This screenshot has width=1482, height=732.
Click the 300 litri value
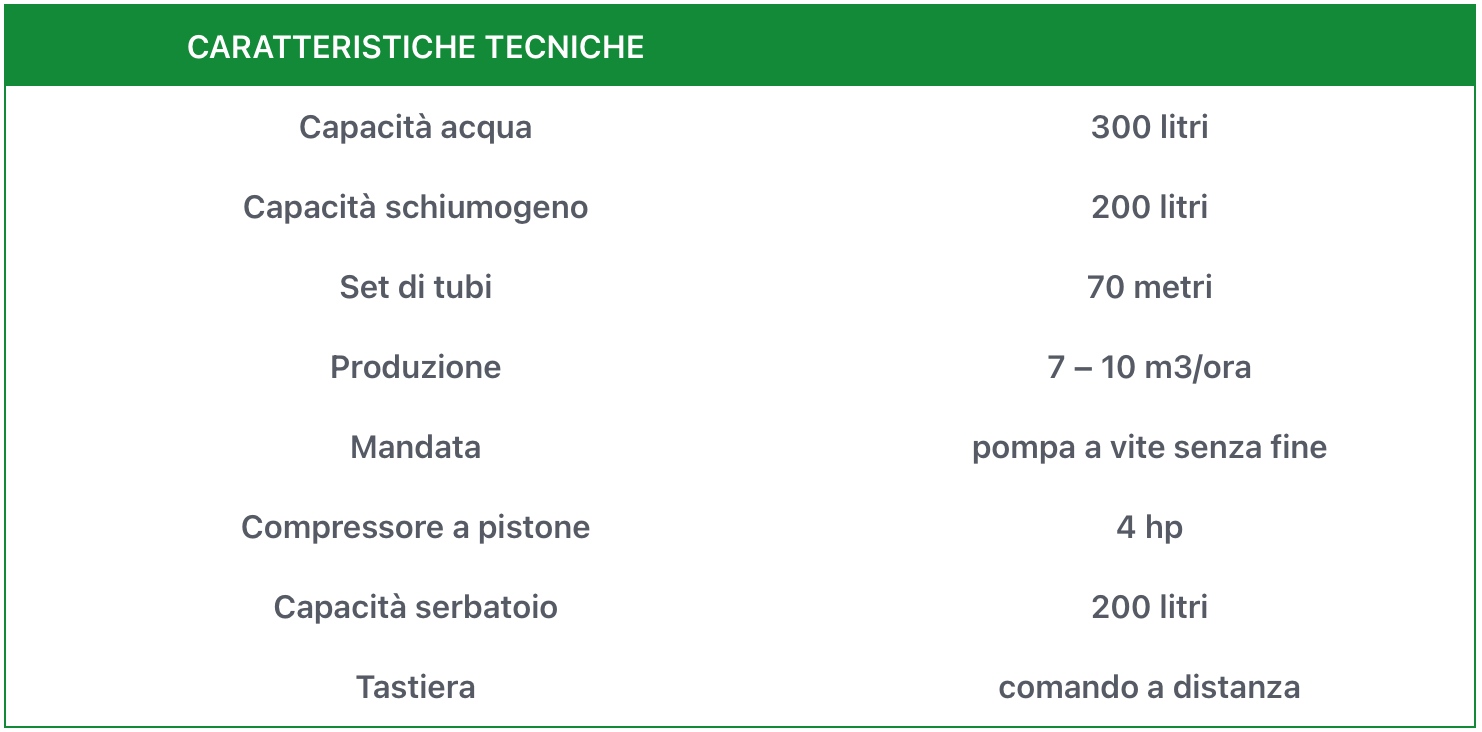[x=1149, y=127]
